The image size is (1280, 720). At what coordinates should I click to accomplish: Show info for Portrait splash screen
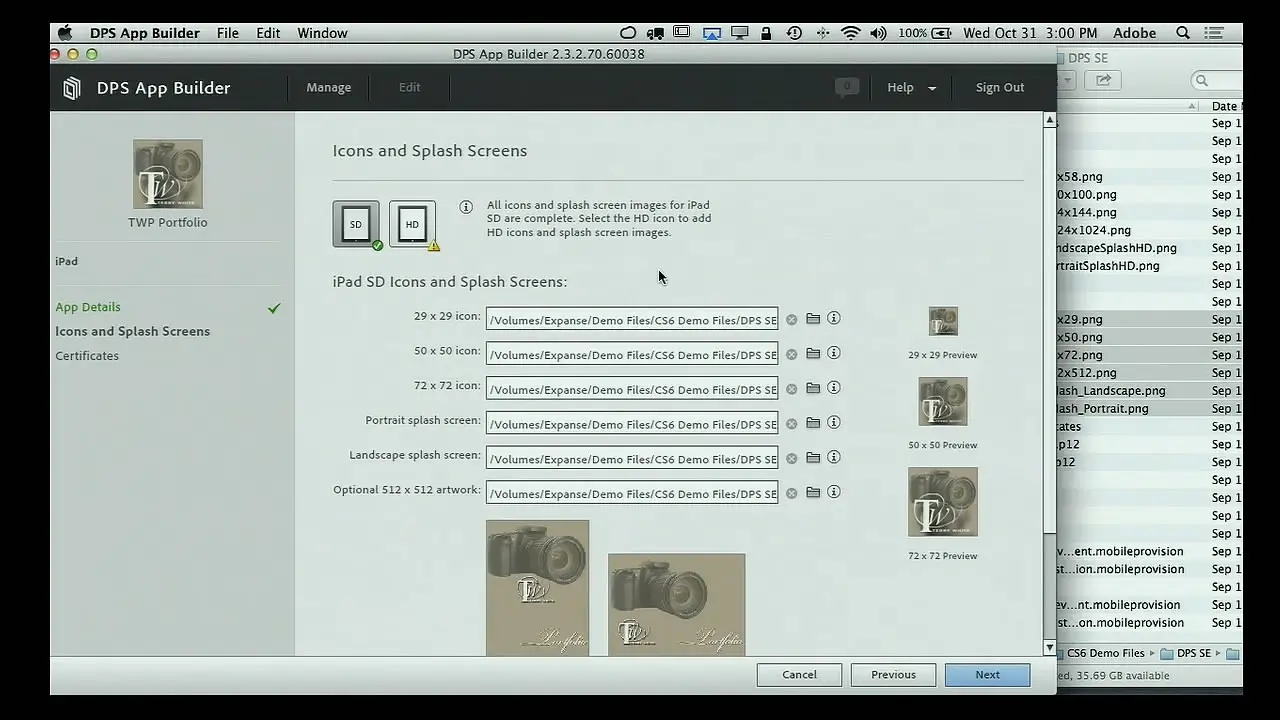click(834, 422)
